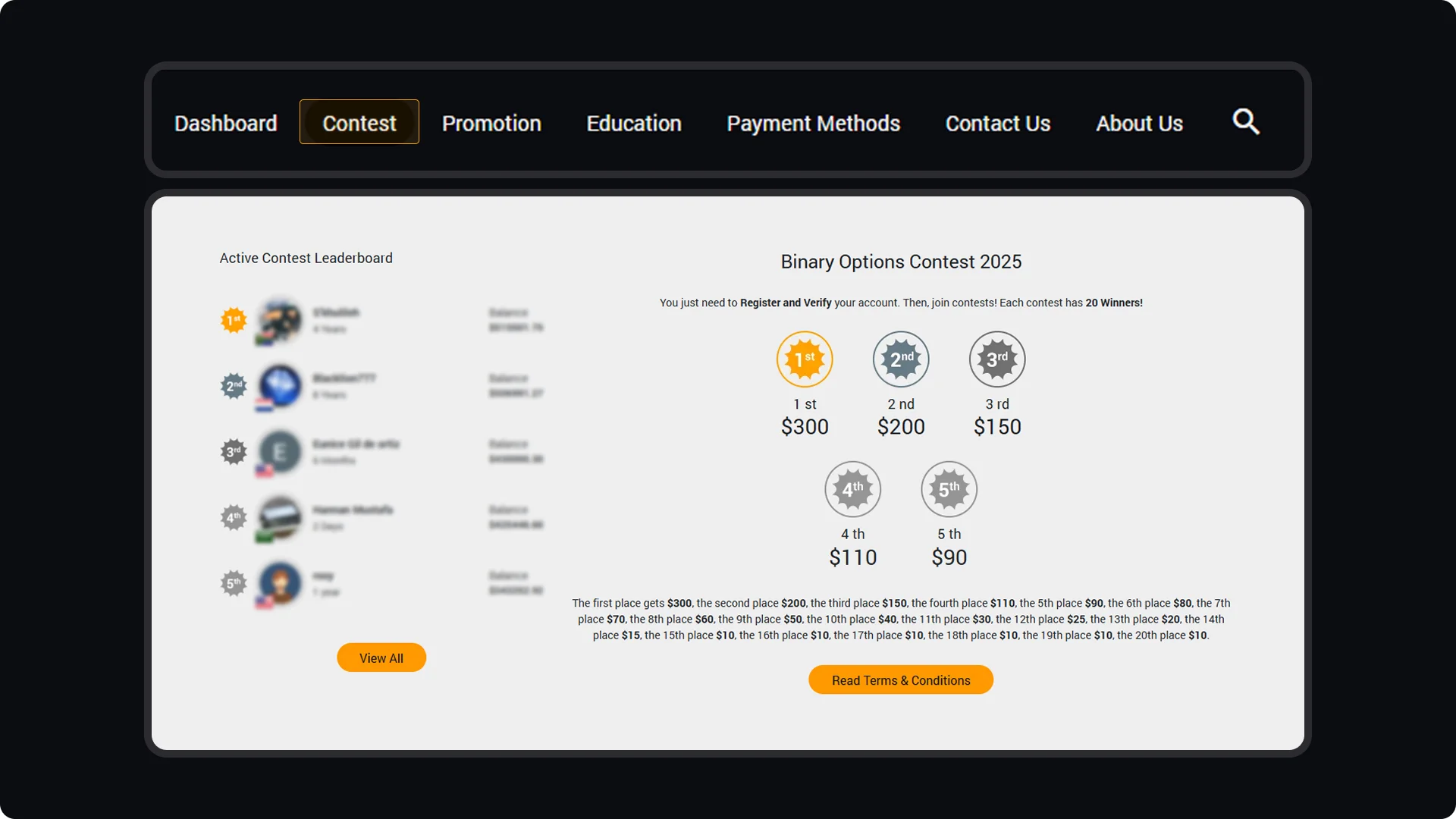The width and height of the screenshot is (1456, 819).
Task: Click the 5th place prize badge
Action: (x=949, y=490)
